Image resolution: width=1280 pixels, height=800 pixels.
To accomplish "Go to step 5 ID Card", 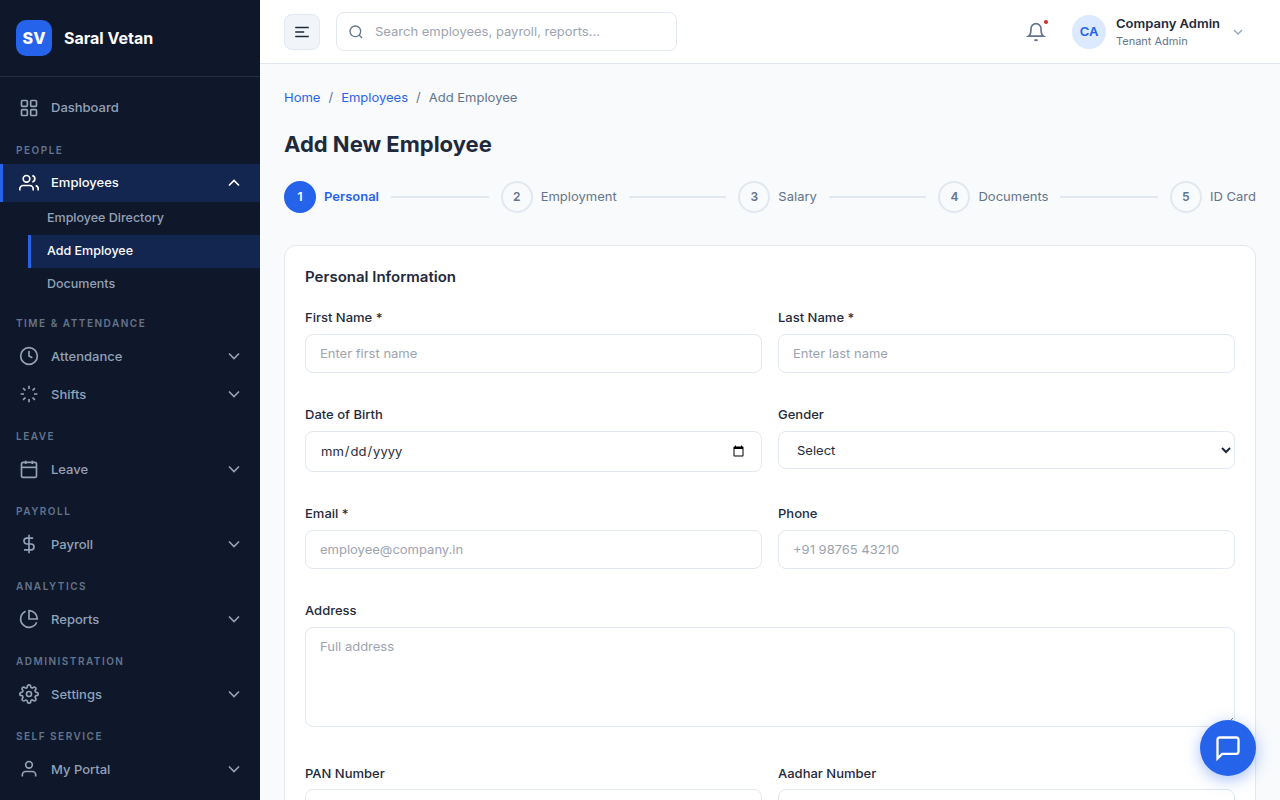I will 1213,197.
